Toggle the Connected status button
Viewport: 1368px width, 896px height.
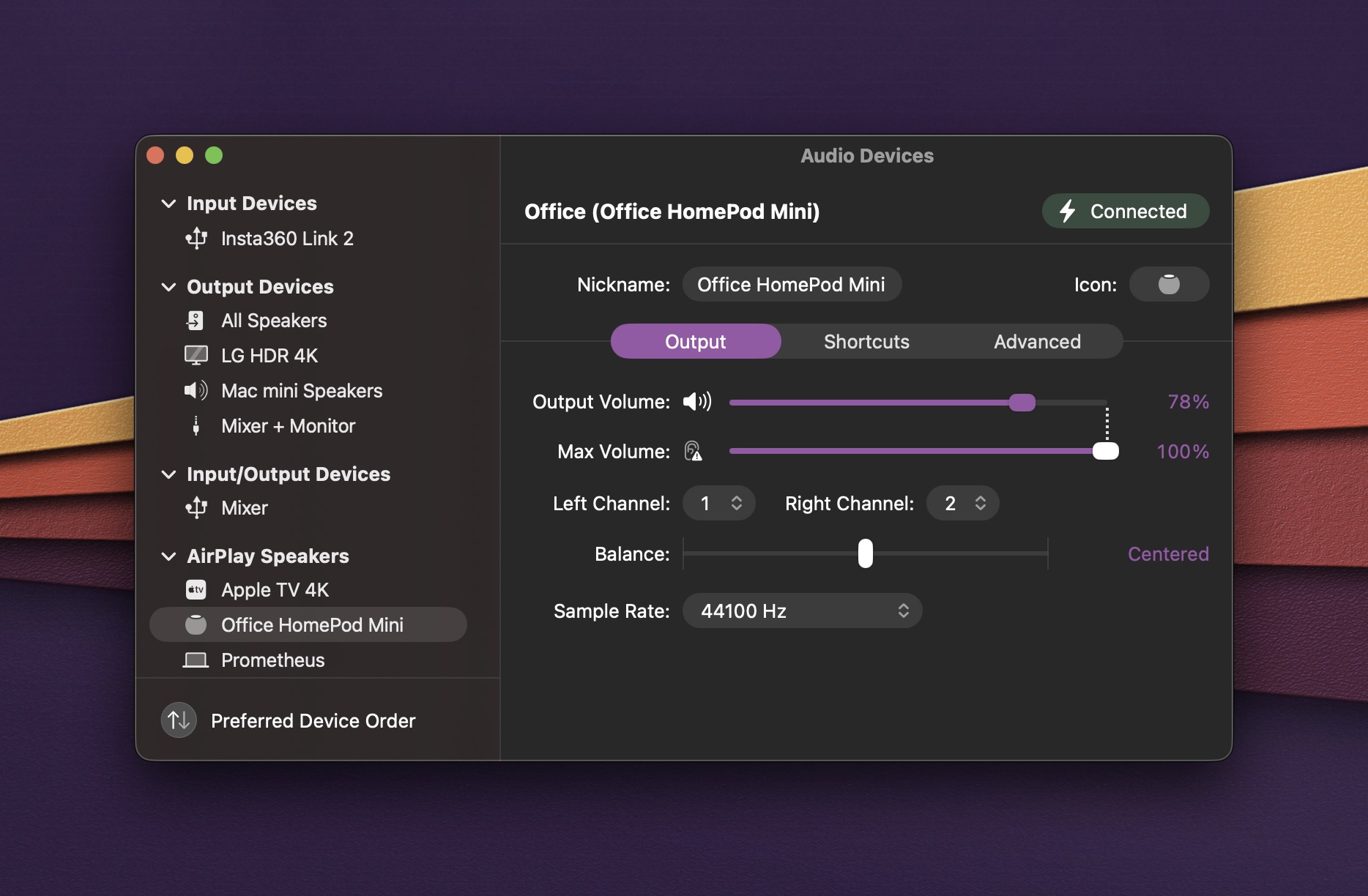pyautogui.click(x=1125, y=212)
